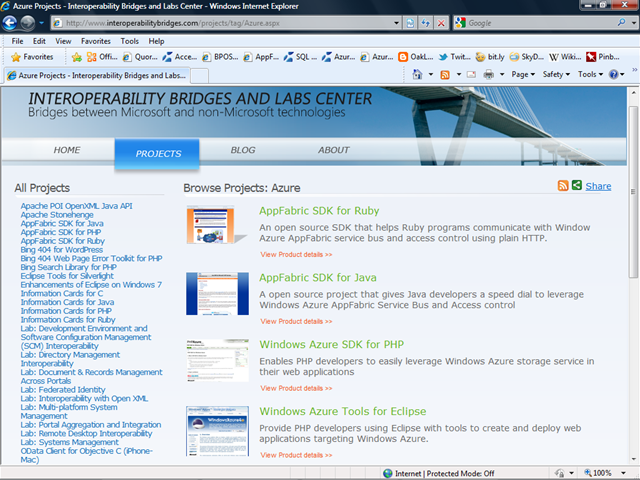Open the View menu
The width and height of the screenshot is (640, 480).
63,41
